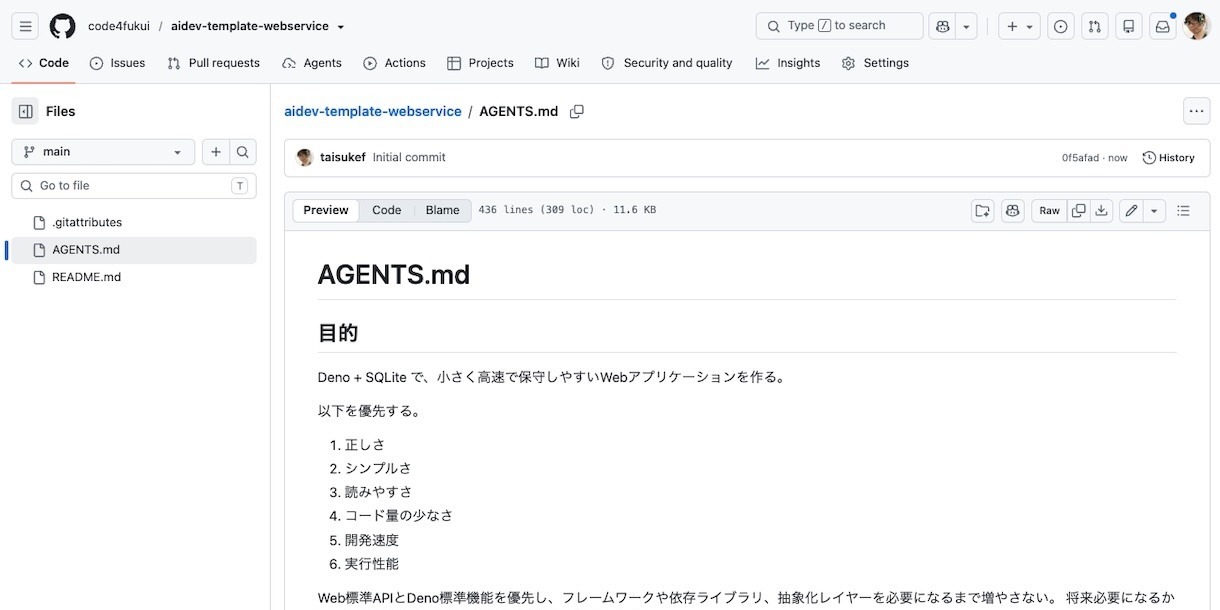The image size is (1220, 610).
Task: Open the Security and quality tab
Action: pos(667,63)
